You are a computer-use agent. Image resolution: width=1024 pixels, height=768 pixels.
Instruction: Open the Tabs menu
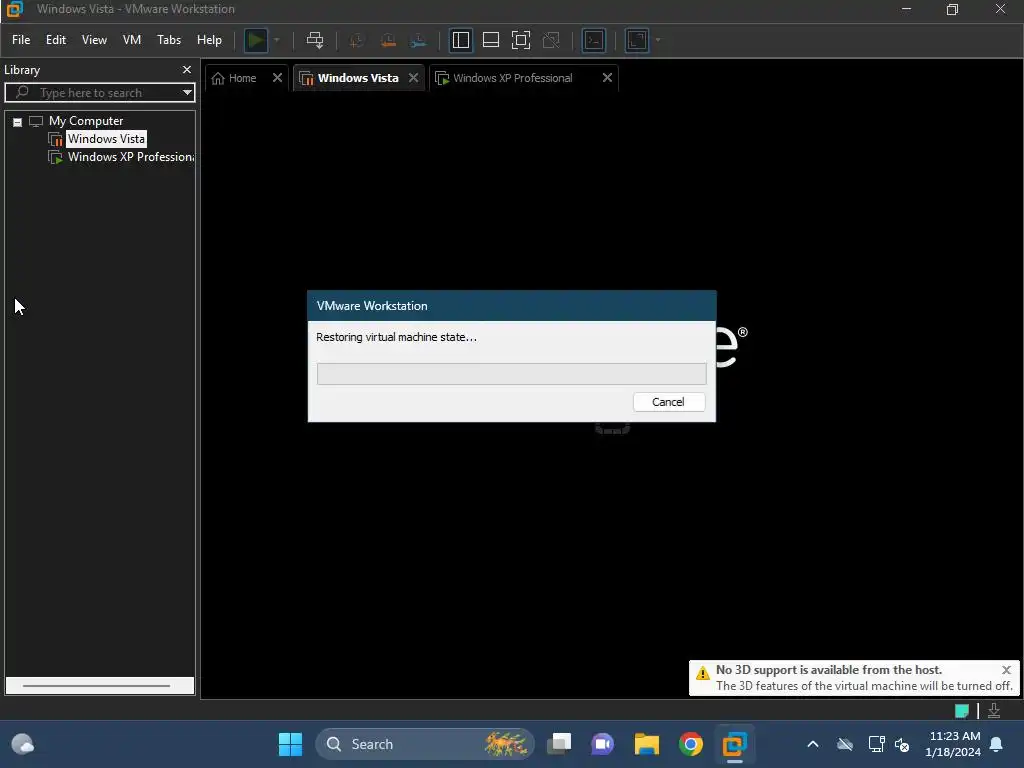pyautogui.click(x=168, y=40)
